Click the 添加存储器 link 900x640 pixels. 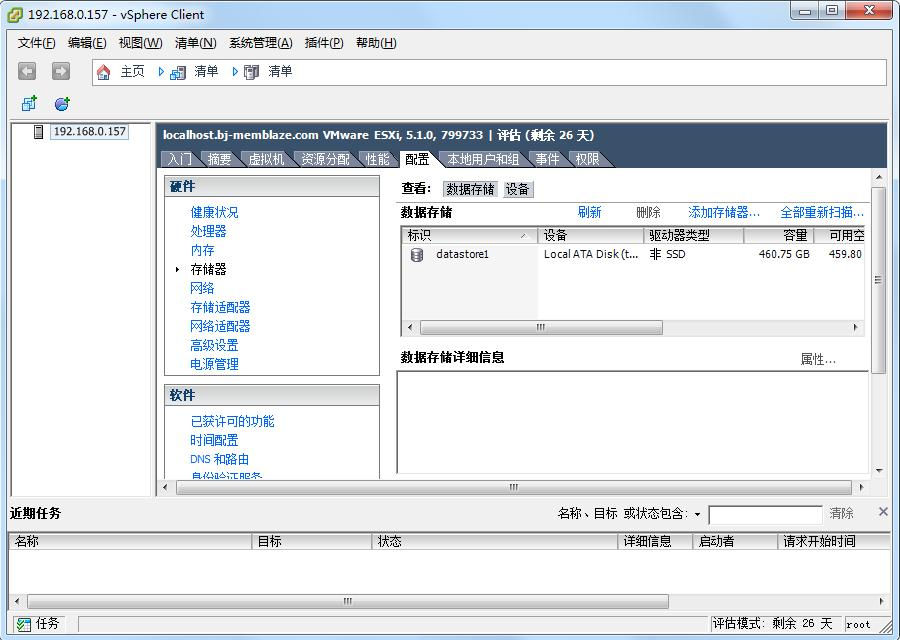724,212
